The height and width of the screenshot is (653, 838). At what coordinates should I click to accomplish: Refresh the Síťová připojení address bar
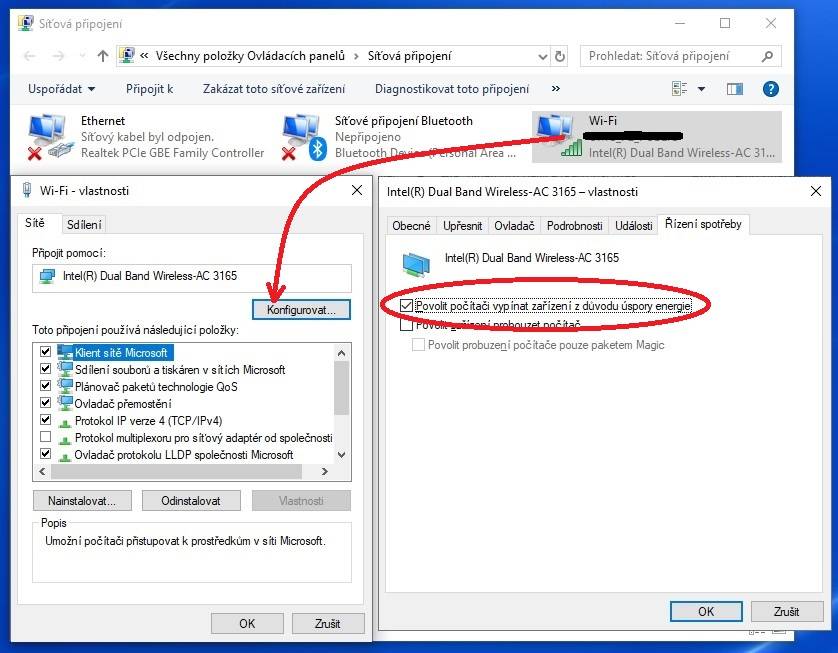click(560, 56)
